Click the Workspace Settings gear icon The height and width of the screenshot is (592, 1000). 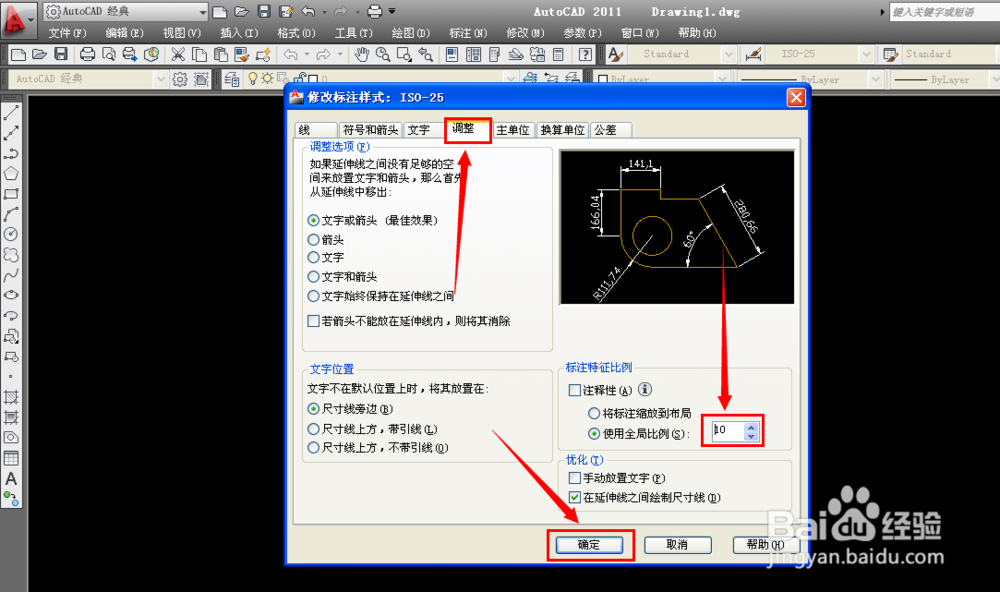[x=180, y=80]
